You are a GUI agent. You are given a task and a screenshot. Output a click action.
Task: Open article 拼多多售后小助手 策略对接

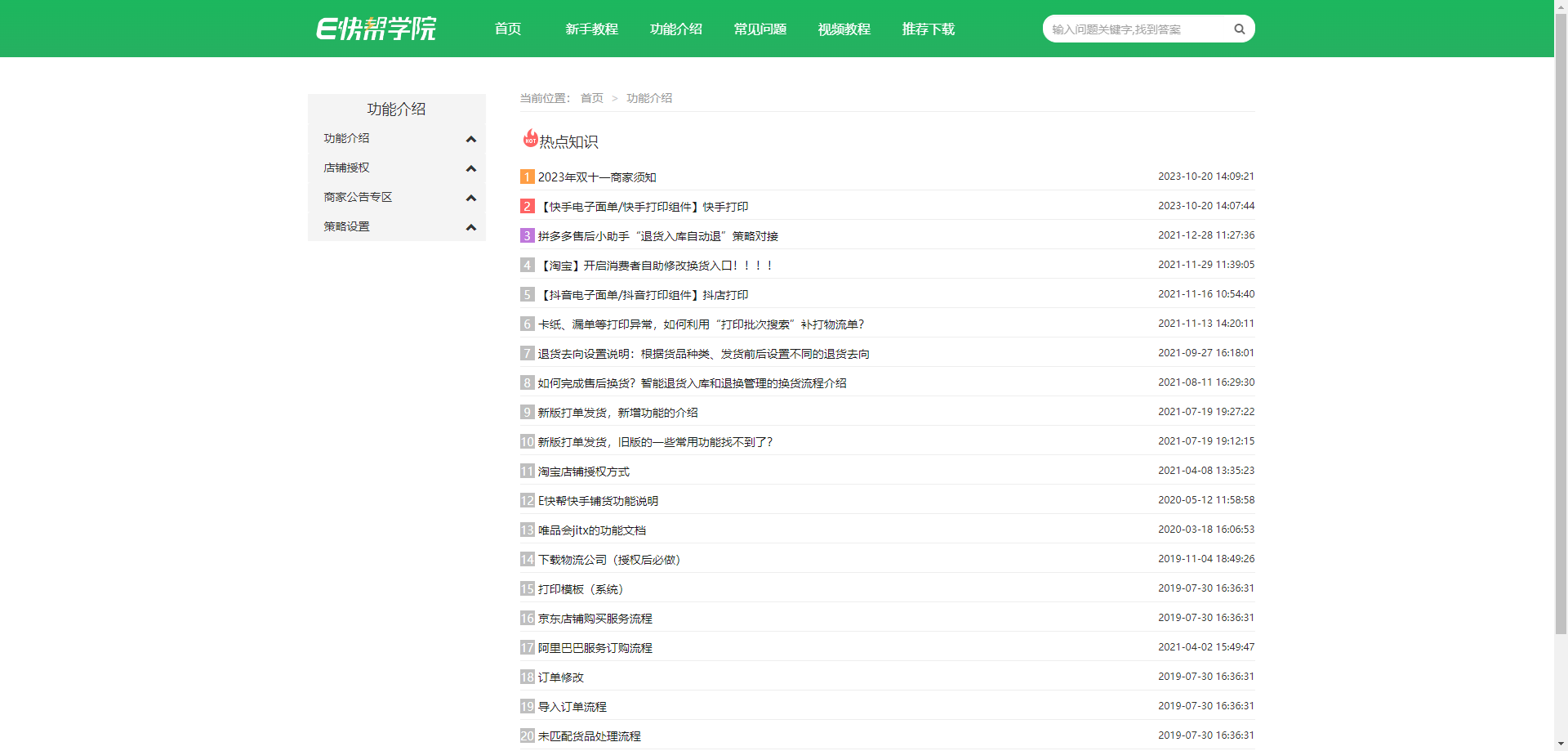point(658,236)
